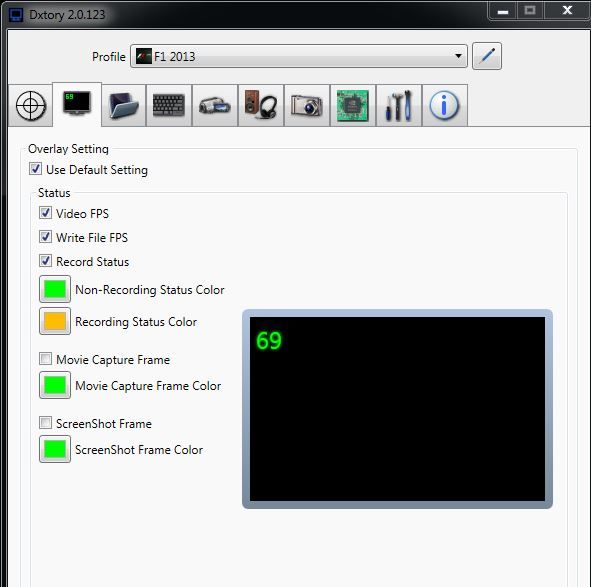Change the orange Recording Status Color
Screen dimensions: 591x587
[x=55, y=321]
